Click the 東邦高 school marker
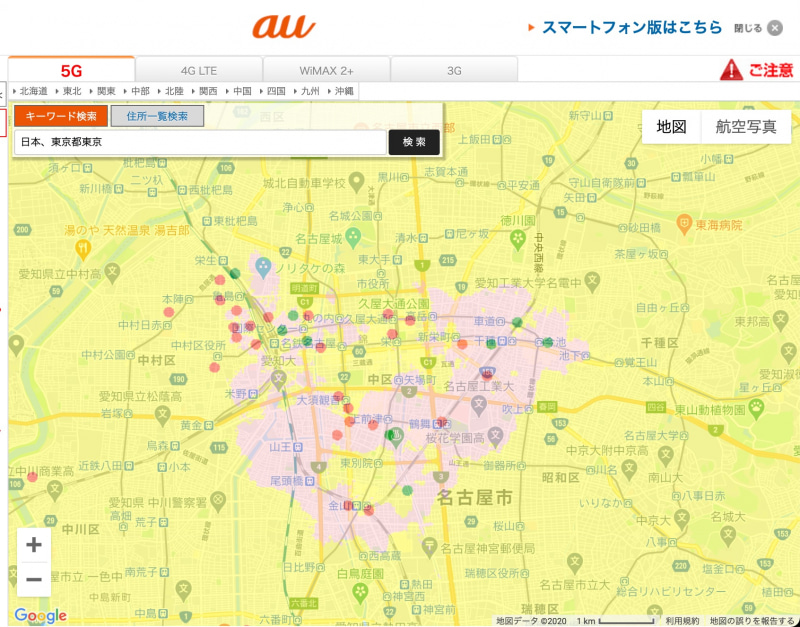800x627 pixels. (780, 320)
